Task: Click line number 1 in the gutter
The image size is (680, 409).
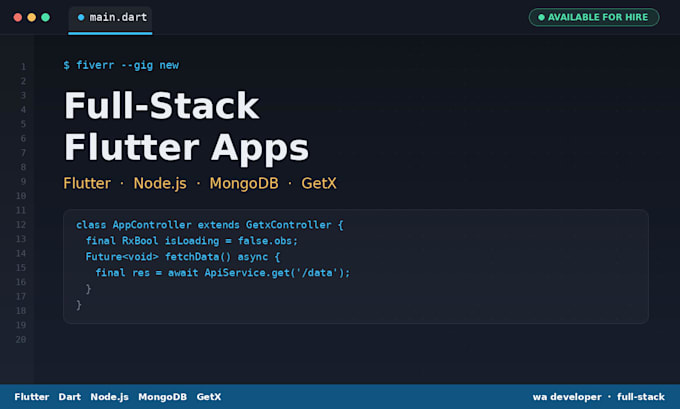Action: click(23, 67)
